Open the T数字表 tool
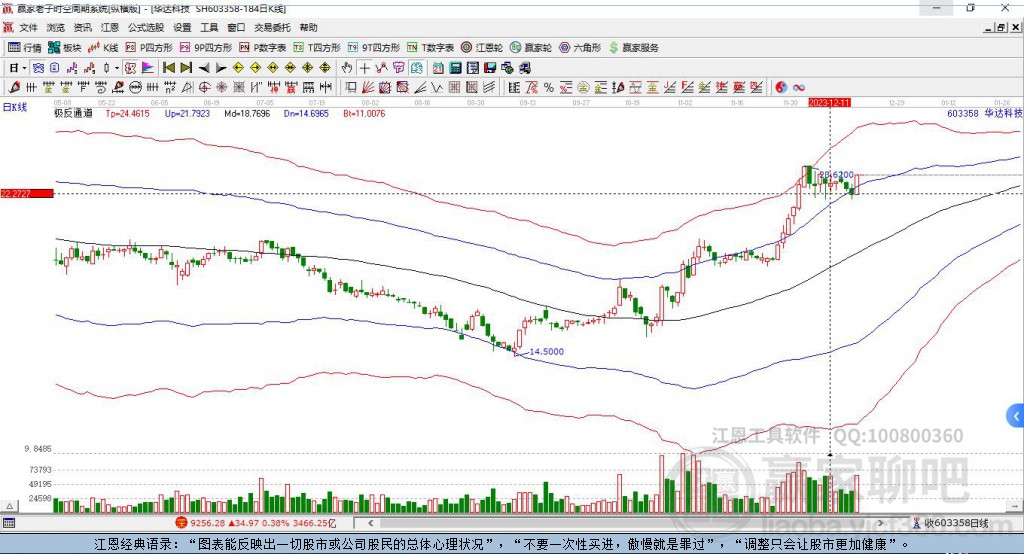 pos(430,48)
